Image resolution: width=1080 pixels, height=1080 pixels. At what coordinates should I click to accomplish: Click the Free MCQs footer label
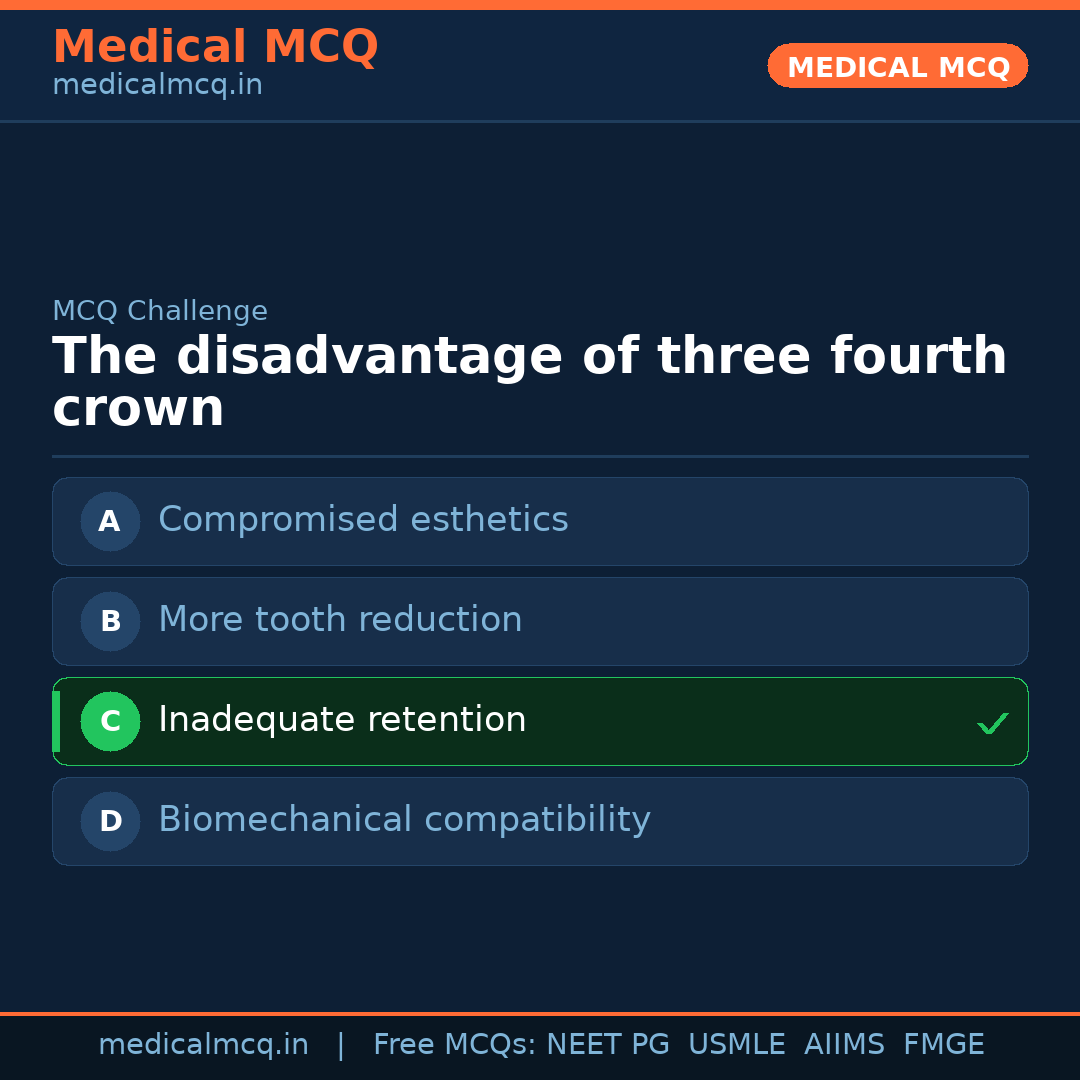[x=454, y=1045]
